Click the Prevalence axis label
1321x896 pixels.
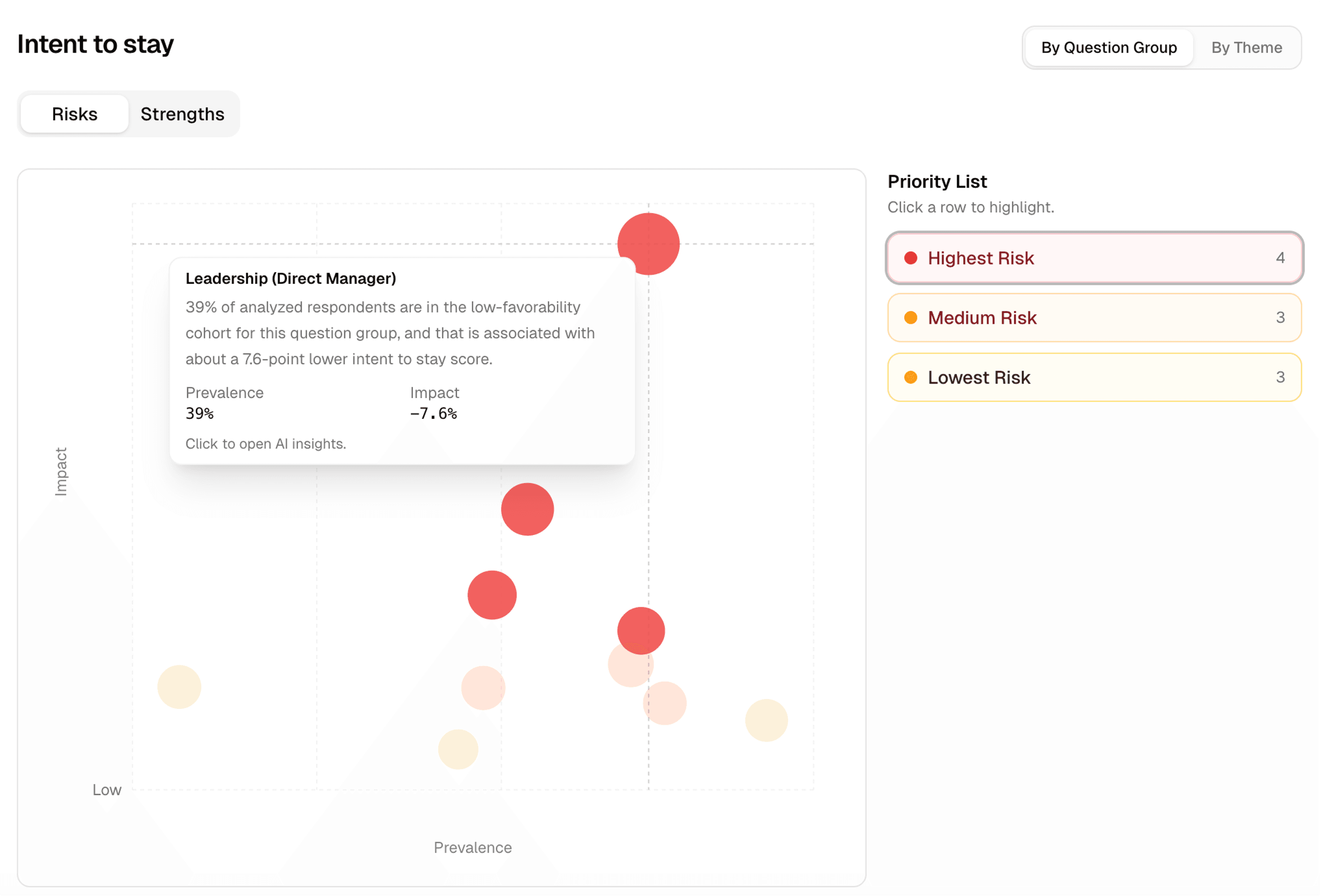472,847
